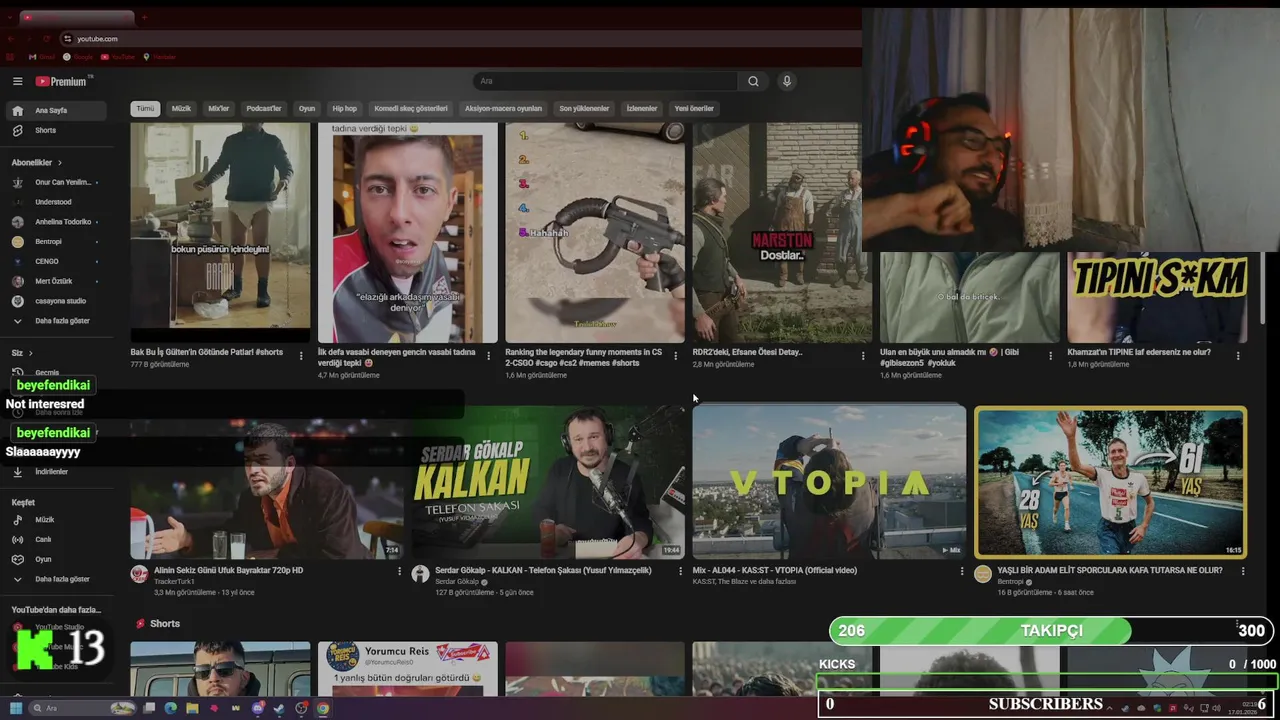Open the wasabi reaction short thumbnail
This screenshot has width=1280, height=720.
pos(407,232)
